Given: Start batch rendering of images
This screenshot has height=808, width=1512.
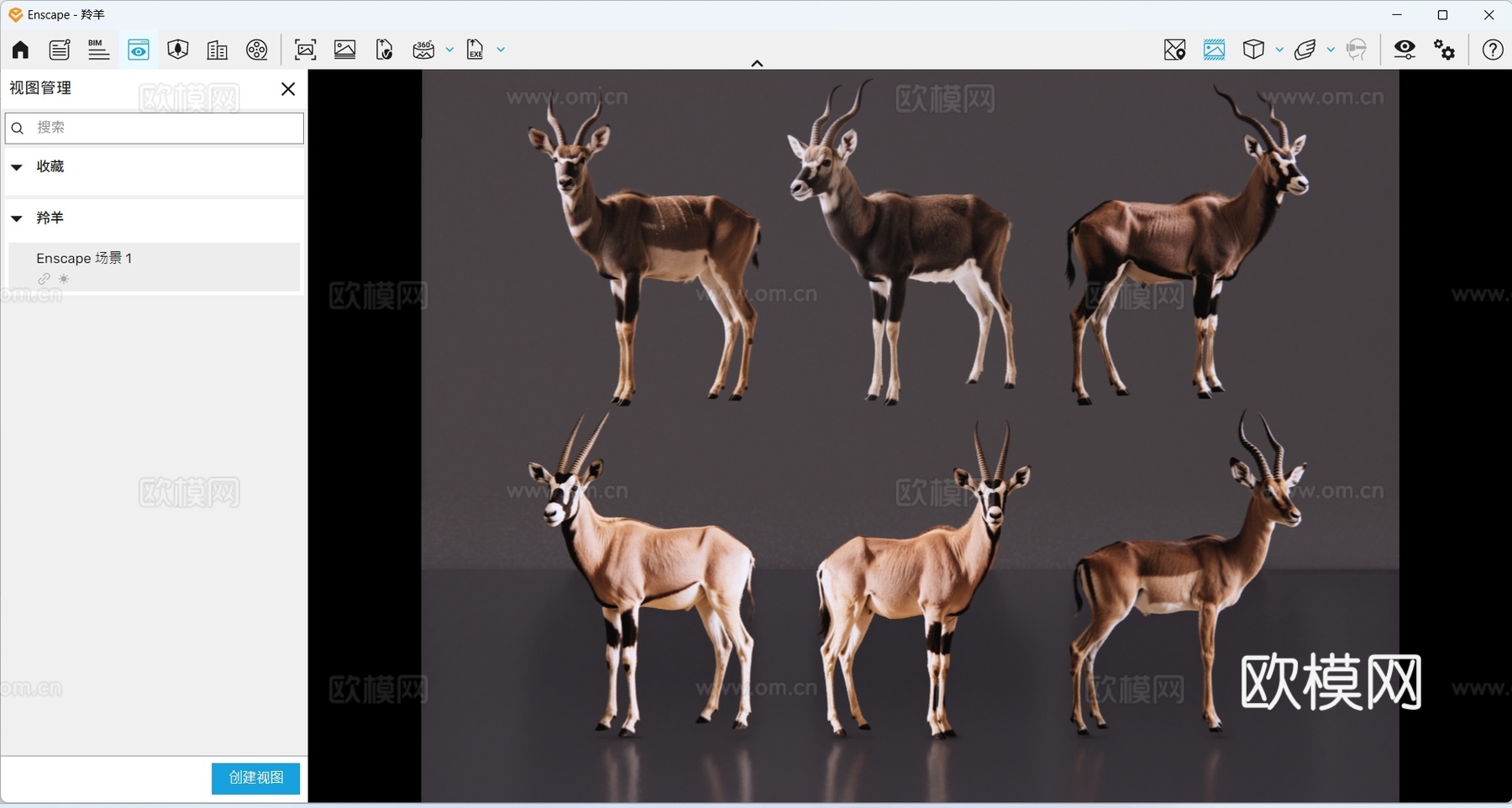Looking at the screenshot, I should (x=345, y=50).
